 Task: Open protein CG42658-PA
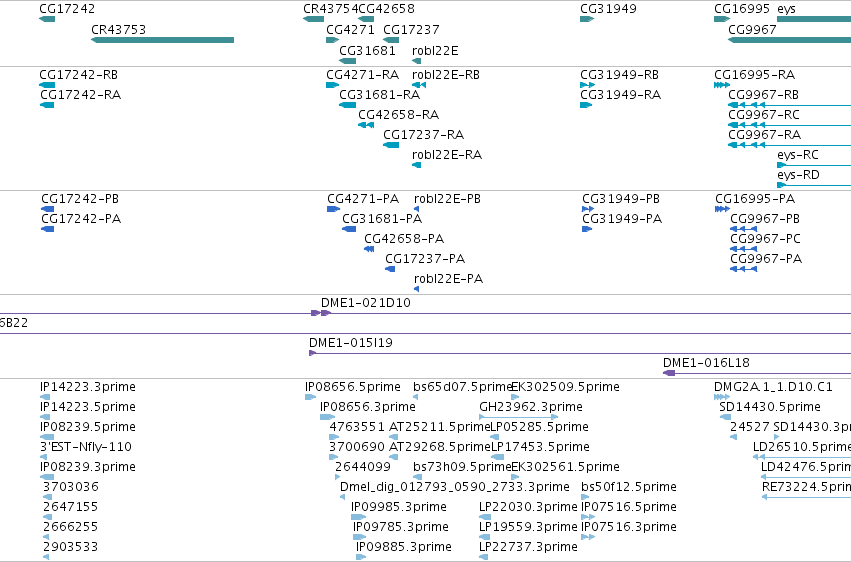404,239
